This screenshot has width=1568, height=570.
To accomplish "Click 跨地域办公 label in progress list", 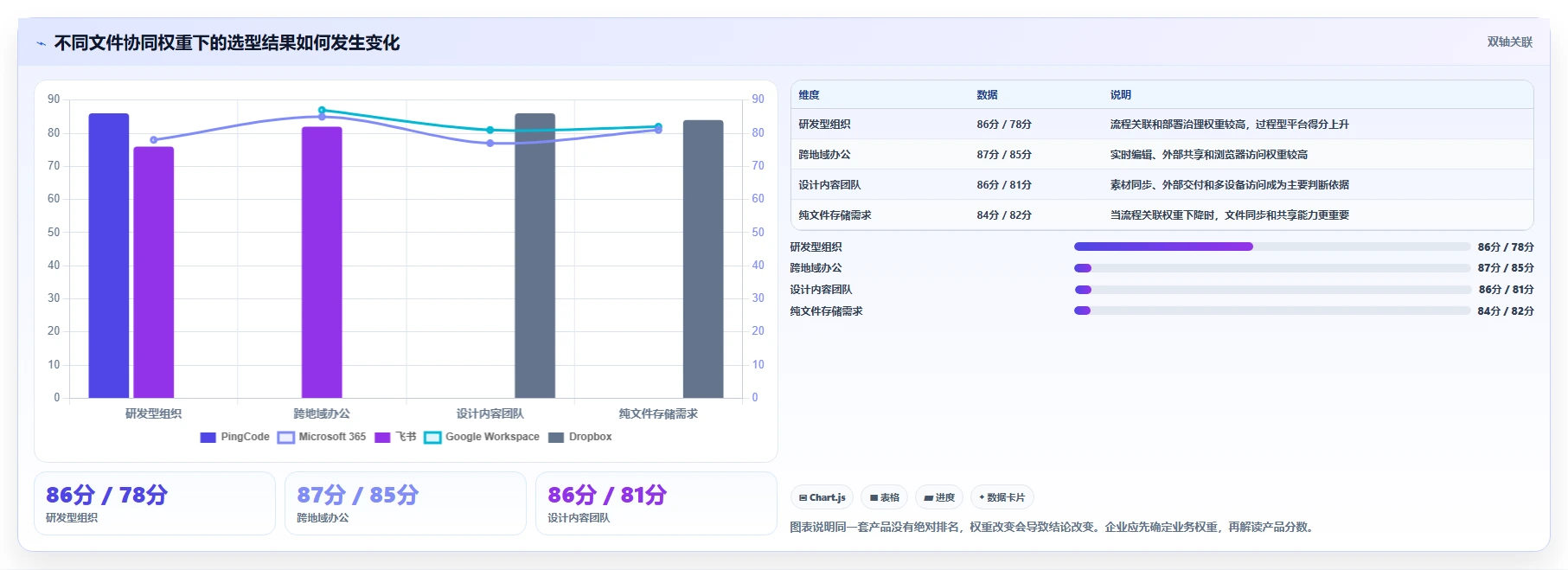I will 816,268.
